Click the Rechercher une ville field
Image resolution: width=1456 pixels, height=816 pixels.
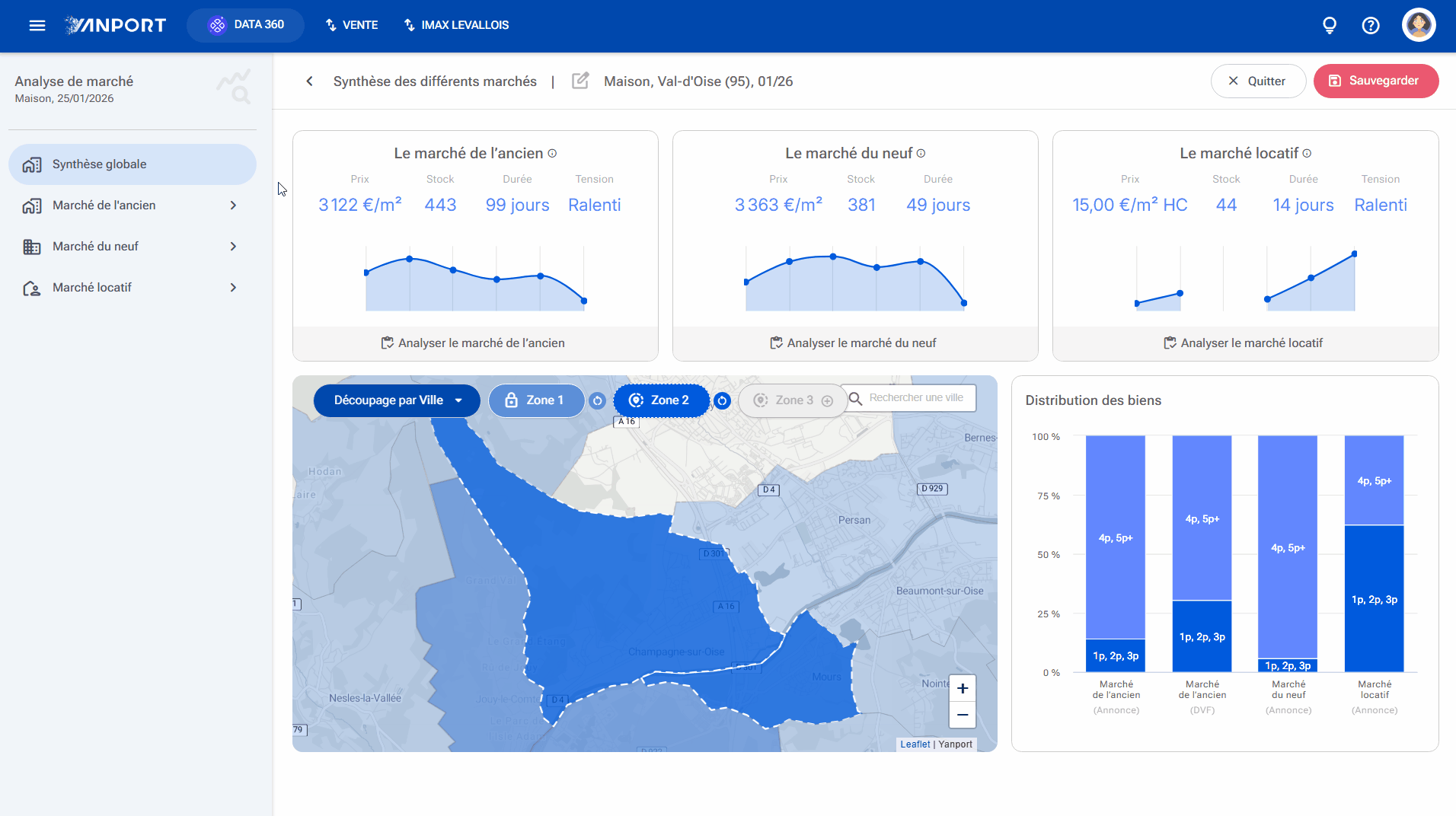click(912, 398)
